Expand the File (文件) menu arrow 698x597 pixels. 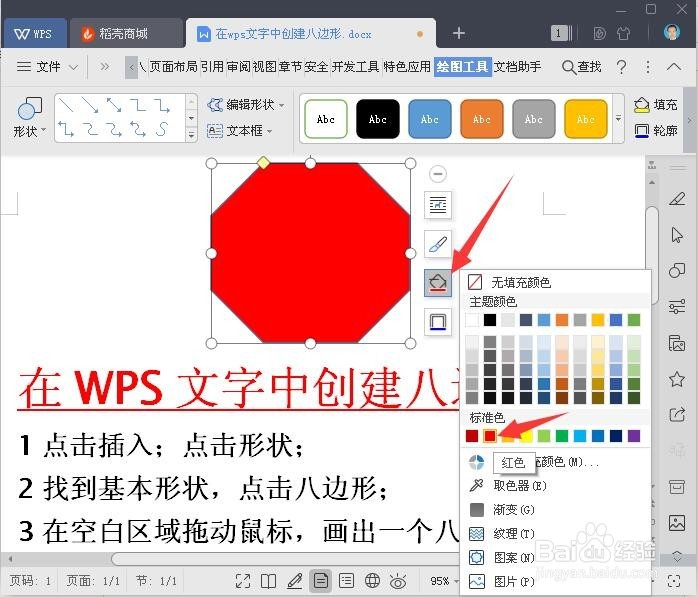point(73,67)
